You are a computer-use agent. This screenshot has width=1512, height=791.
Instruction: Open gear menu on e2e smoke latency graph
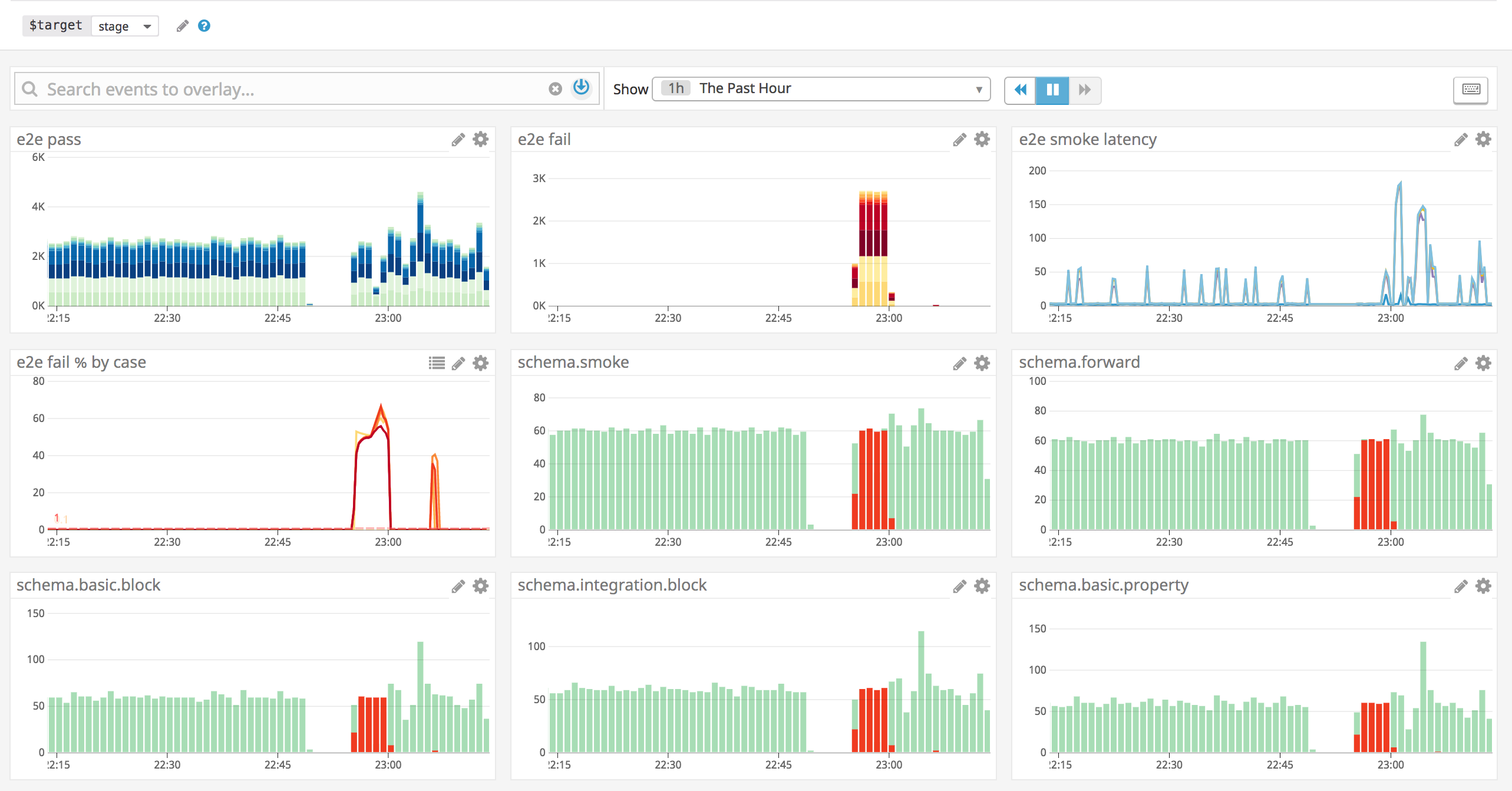tap(1483, 140)
